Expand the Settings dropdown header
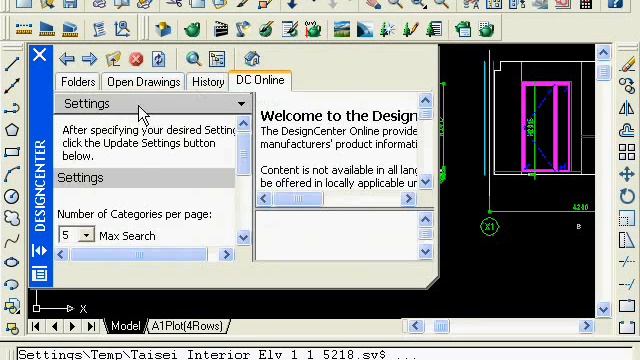 tap(153, 104)
